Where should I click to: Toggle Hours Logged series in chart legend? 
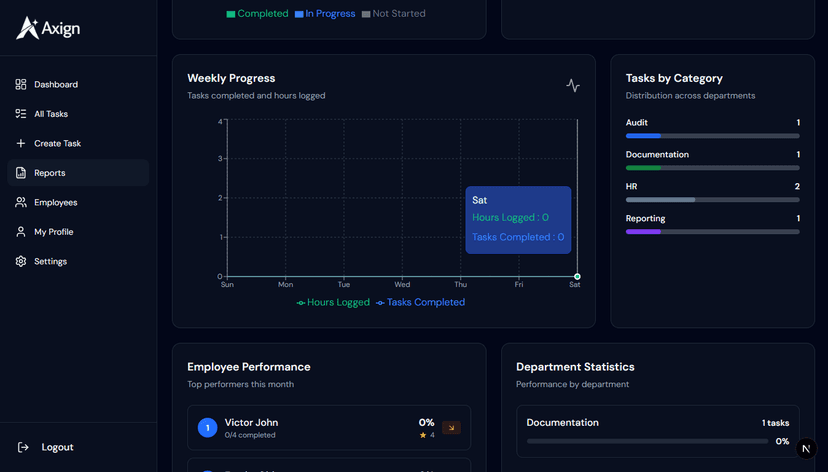click(x=333, y=303)
